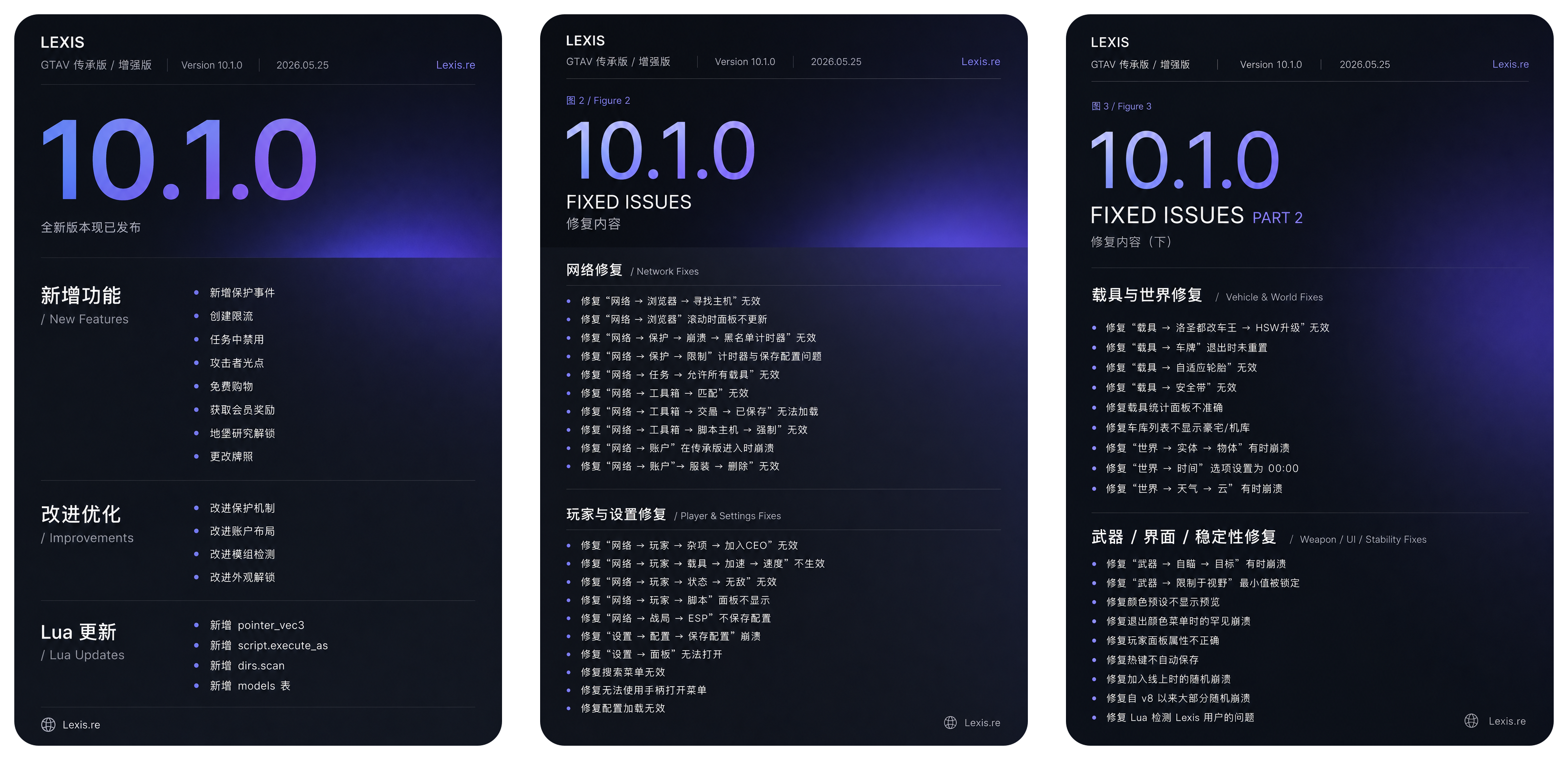Viewport: 1568px width, 760px height.
Task: Open the Lexis.re link in Figure 3 header
Action: (1510, 64)
